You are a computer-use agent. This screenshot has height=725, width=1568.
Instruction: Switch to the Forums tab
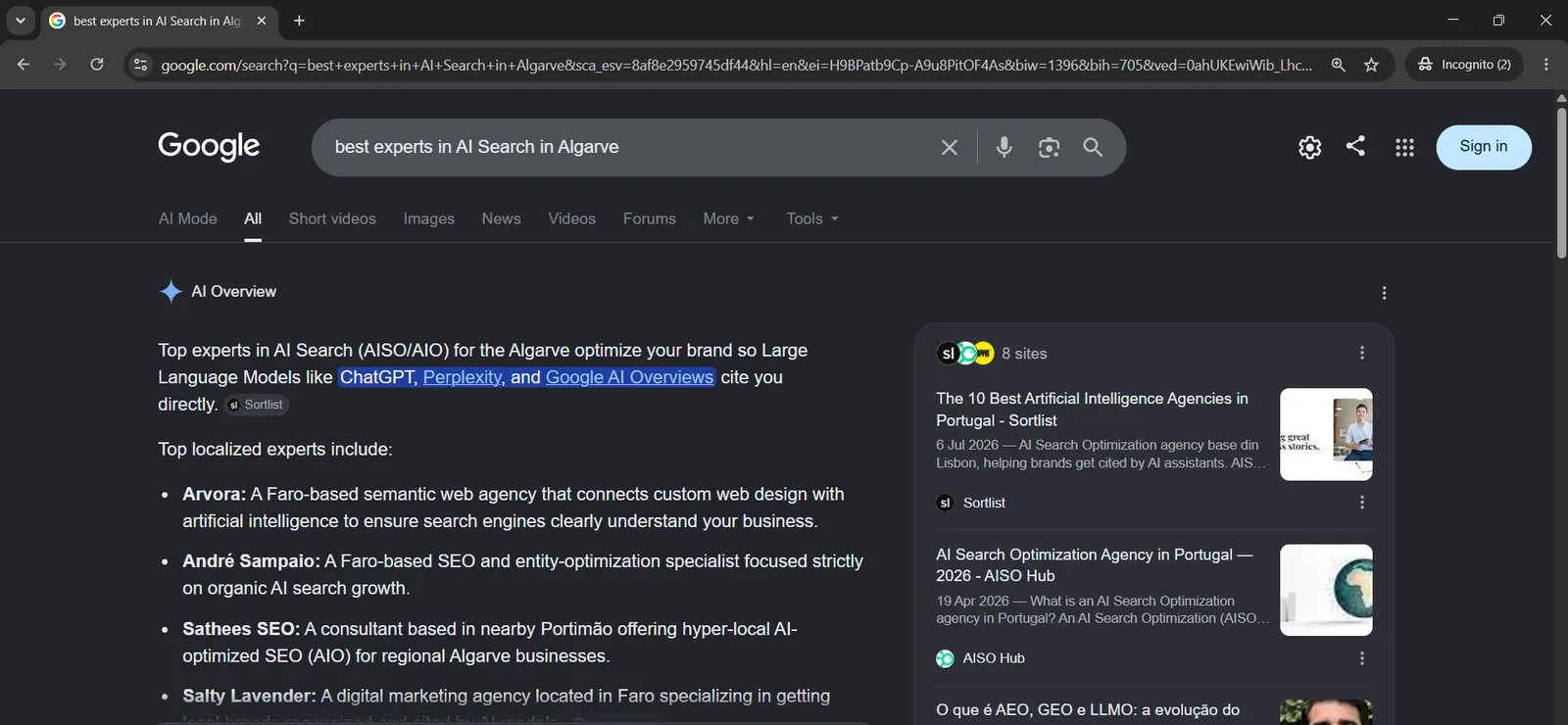(x=650, y=218)
